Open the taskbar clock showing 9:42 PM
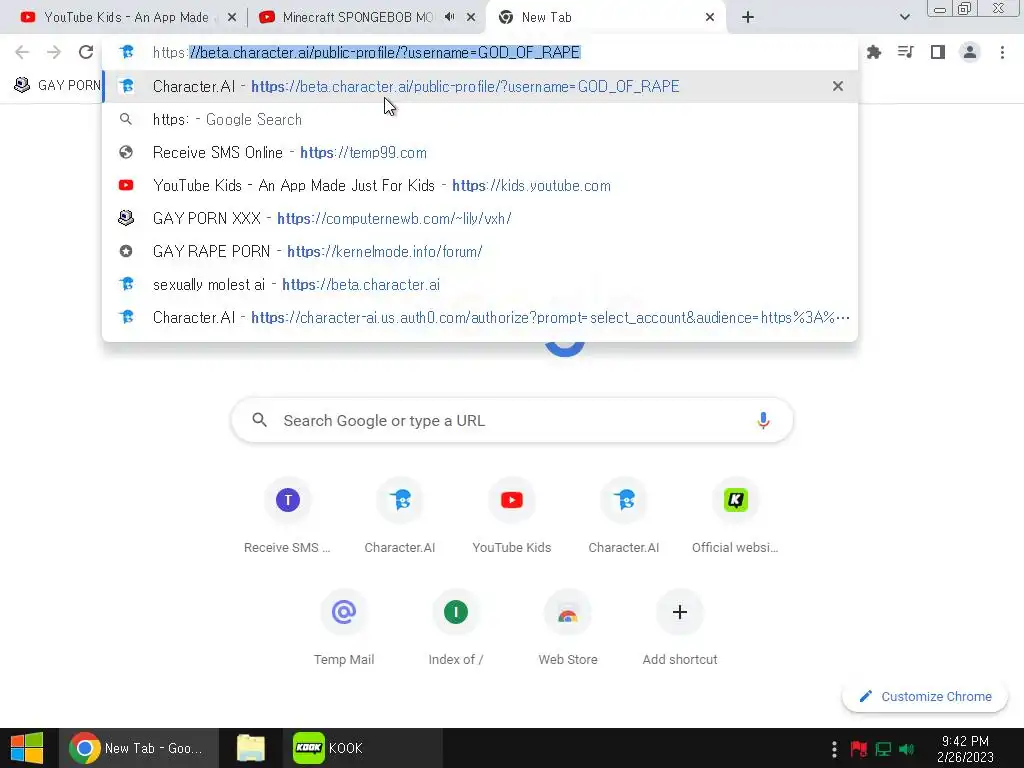Viewport: 1024px width, 768px height. pos(965,748)
